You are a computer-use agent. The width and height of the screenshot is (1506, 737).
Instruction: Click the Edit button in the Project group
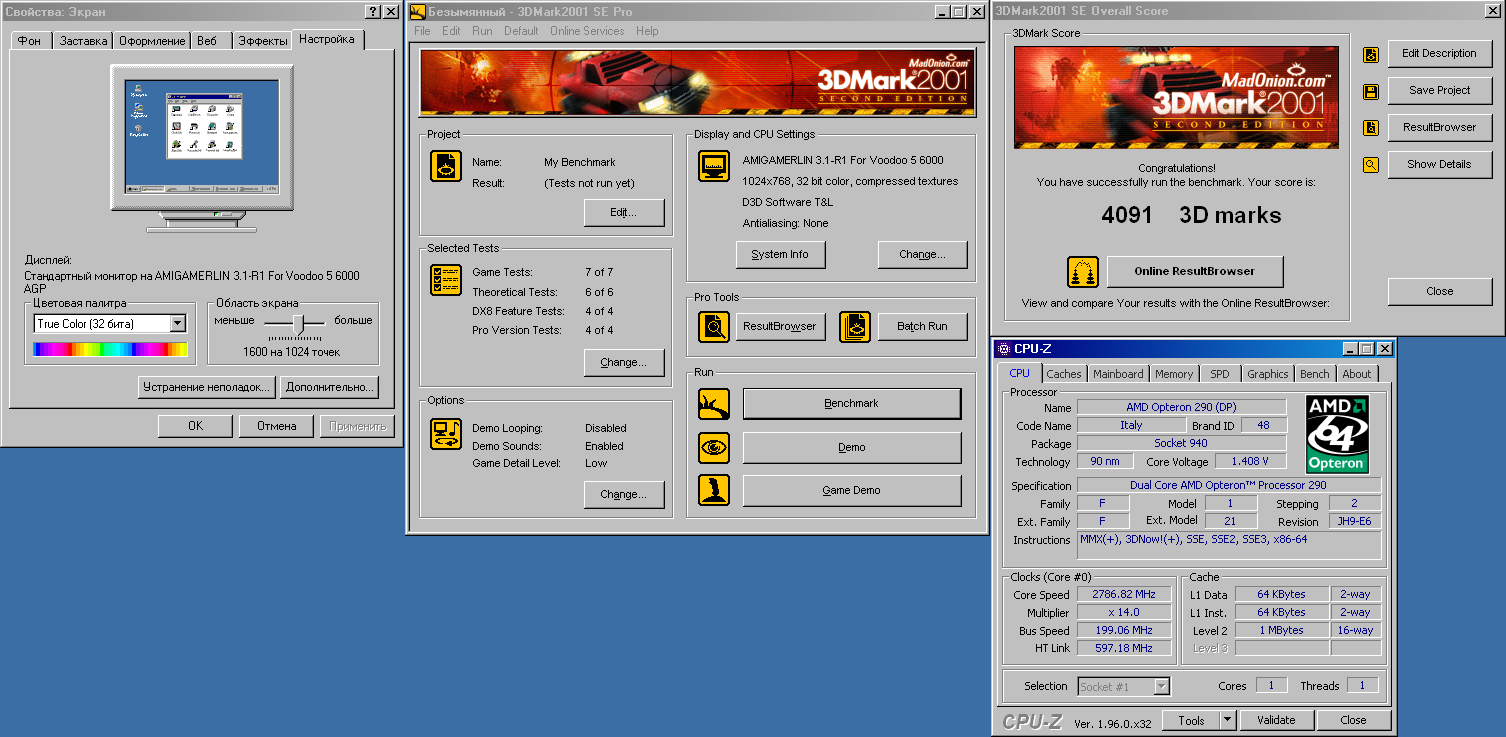pyautogui.click(x=624, y=213)
